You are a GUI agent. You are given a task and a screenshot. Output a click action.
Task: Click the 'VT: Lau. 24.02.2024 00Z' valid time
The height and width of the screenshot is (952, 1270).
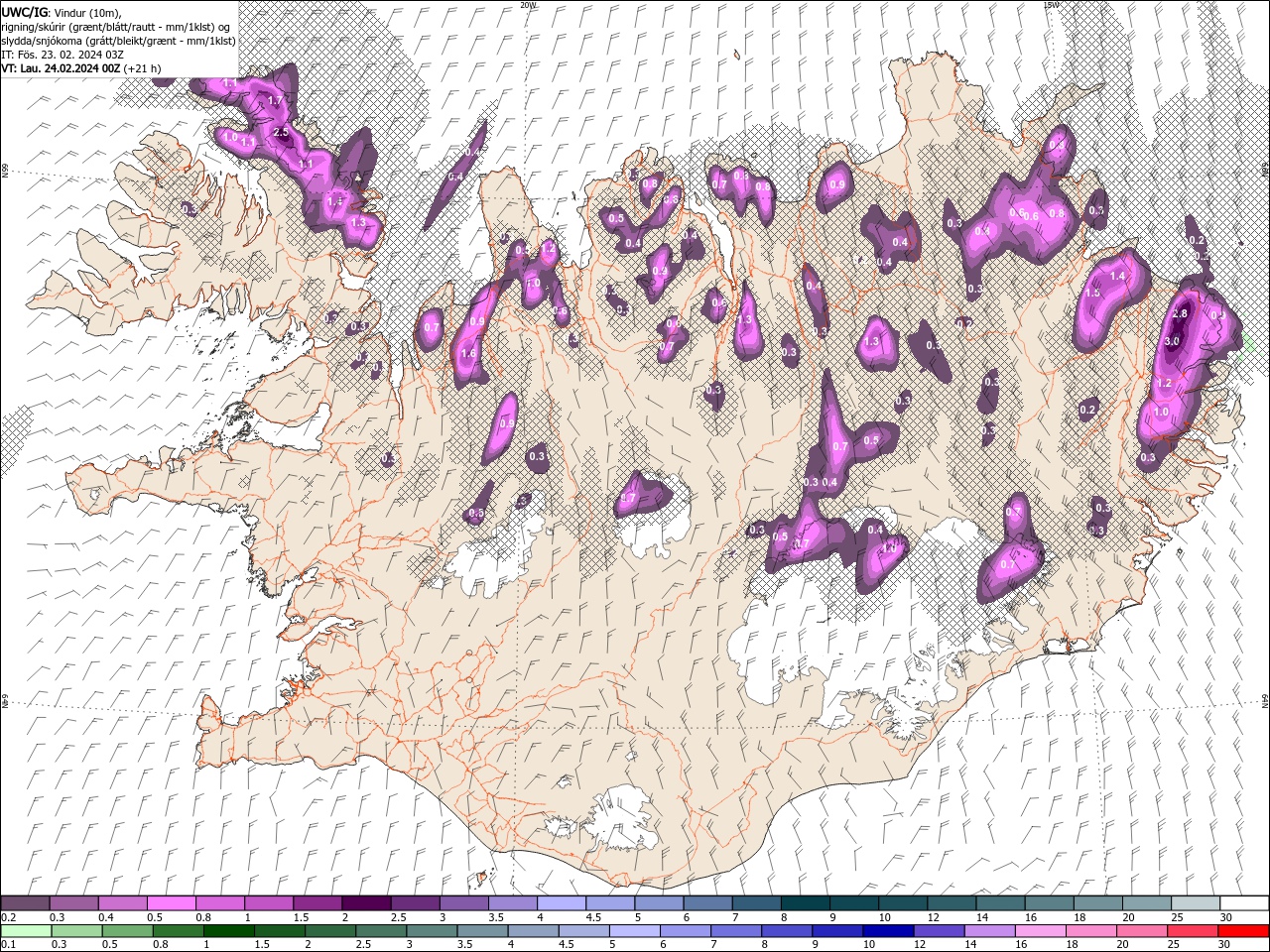(61, 68)
